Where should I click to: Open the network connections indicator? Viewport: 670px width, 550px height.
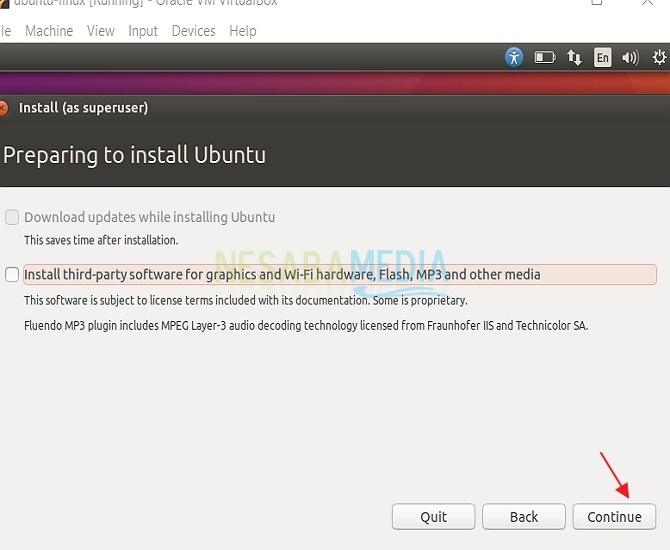click(x=574, y=57)
